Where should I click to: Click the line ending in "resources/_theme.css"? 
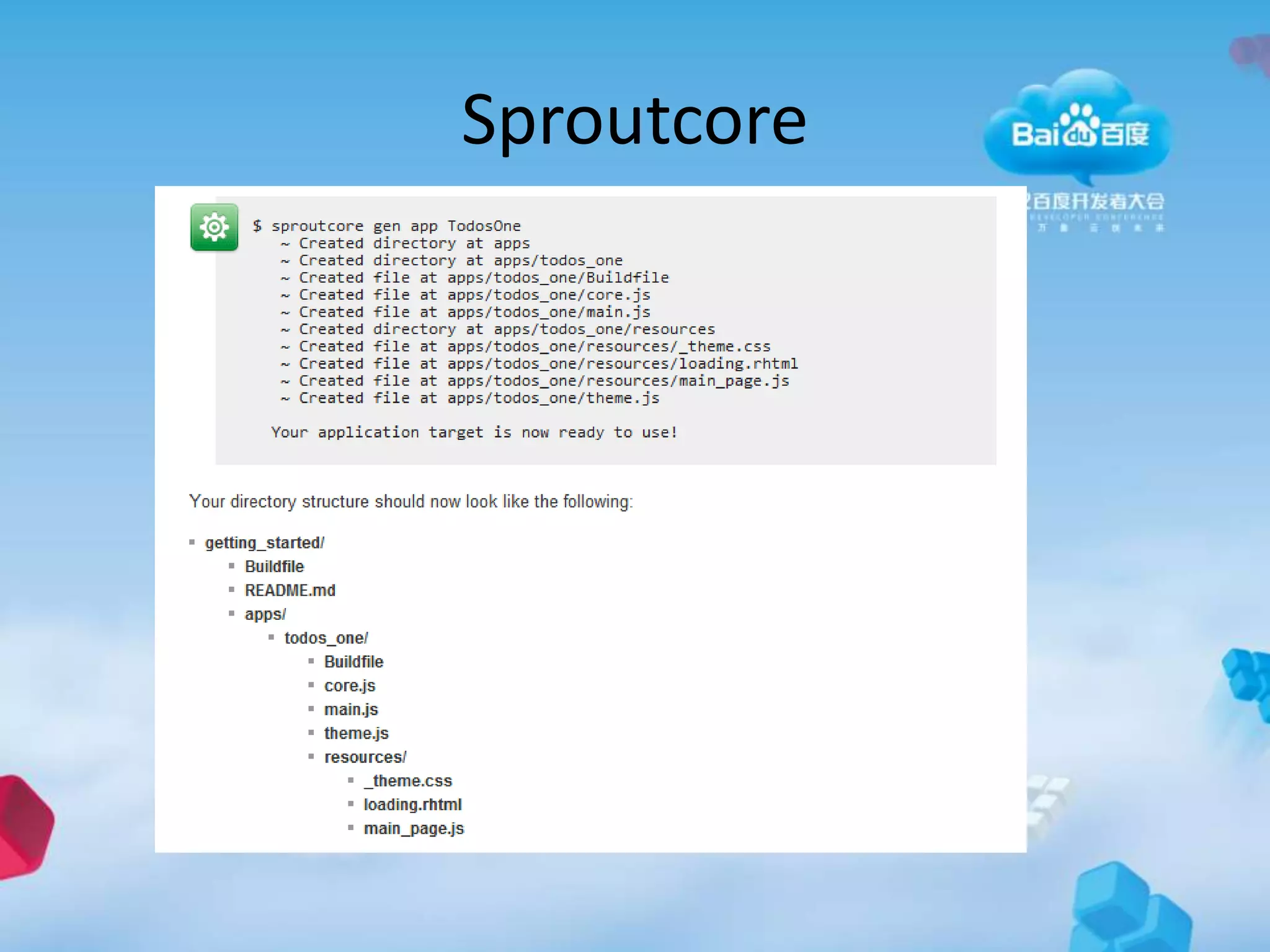click(526, 346)
